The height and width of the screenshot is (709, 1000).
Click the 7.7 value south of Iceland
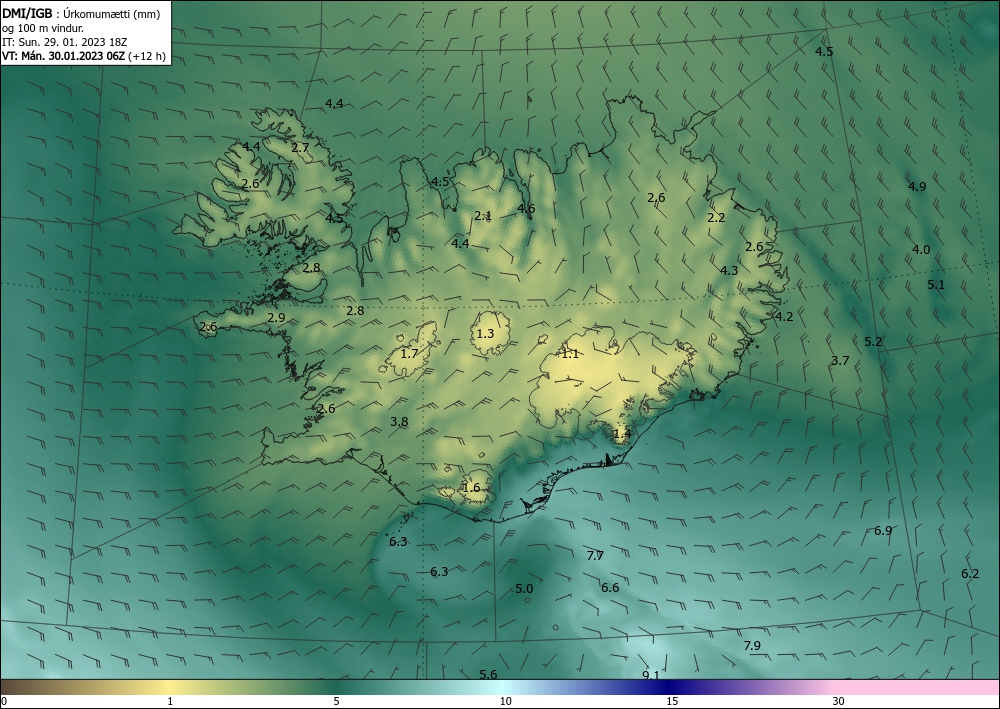click(595, 556)
